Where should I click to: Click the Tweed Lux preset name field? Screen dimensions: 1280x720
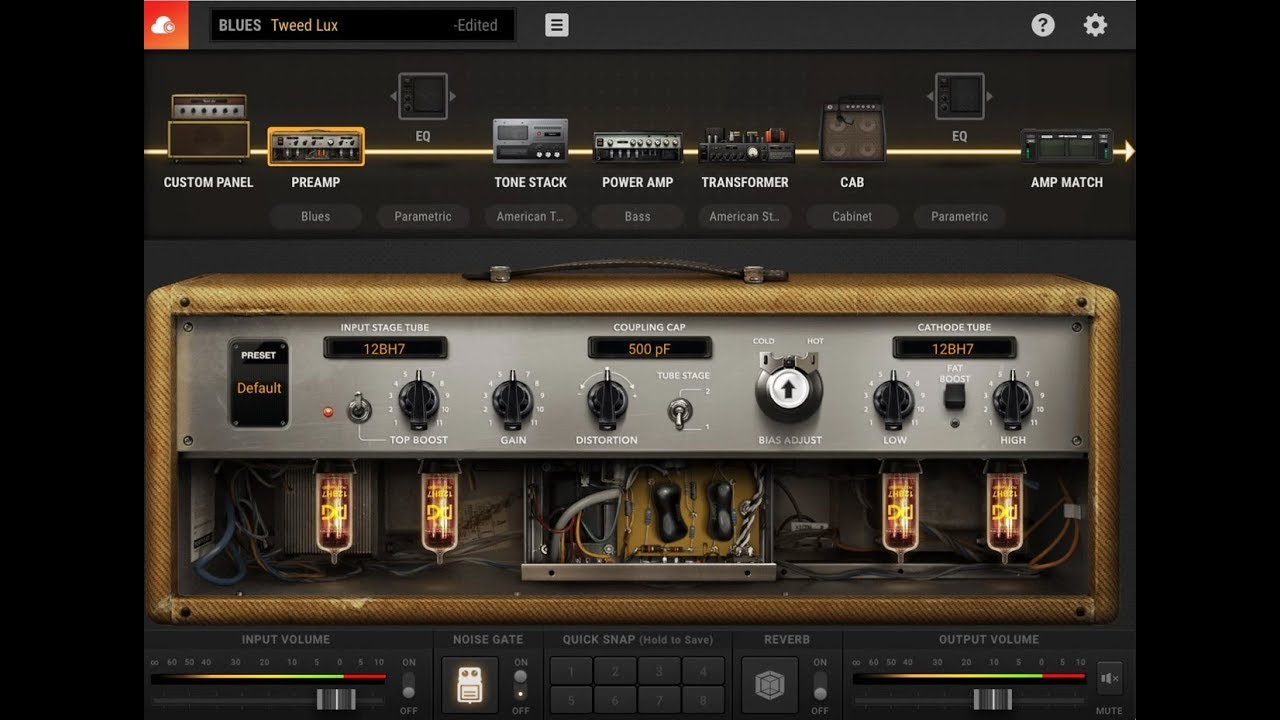tap(362, 25)
